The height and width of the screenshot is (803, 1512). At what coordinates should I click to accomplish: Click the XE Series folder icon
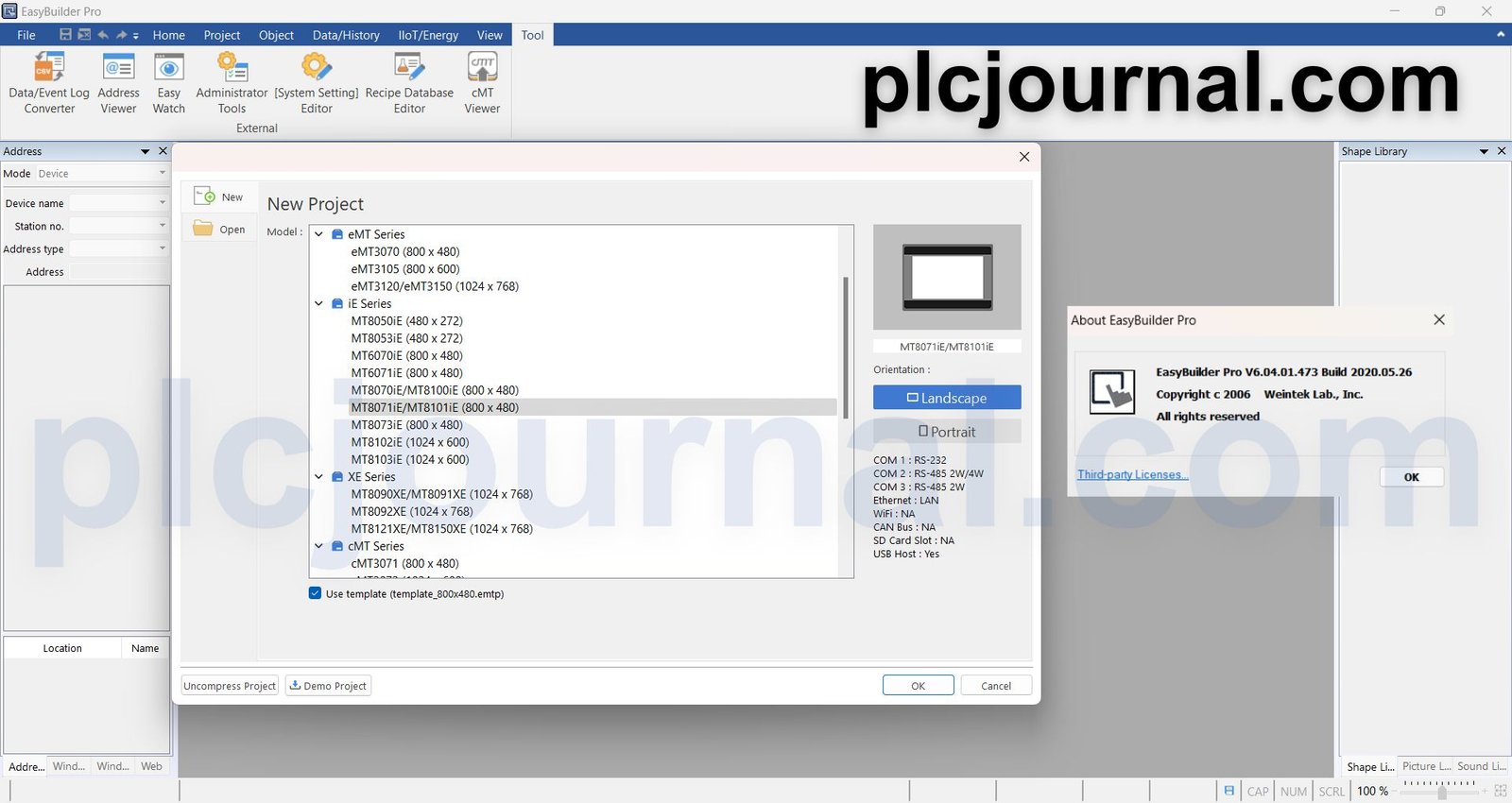coord(337,477)
